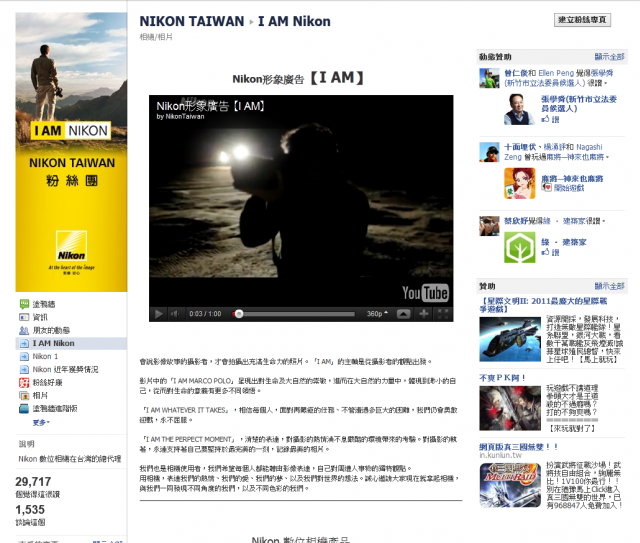Open the photos tab in sidebar

(40, 395)
